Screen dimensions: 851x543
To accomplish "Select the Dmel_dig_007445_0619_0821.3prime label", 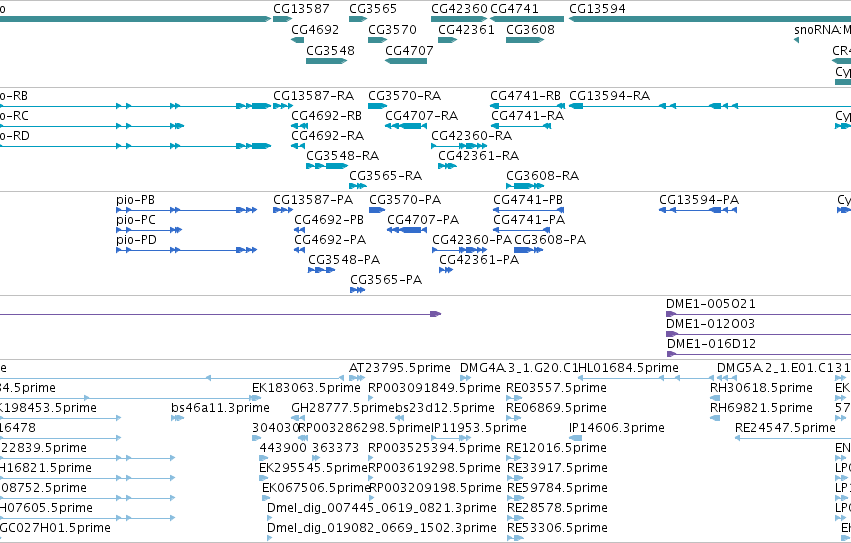I will point(382,508).
